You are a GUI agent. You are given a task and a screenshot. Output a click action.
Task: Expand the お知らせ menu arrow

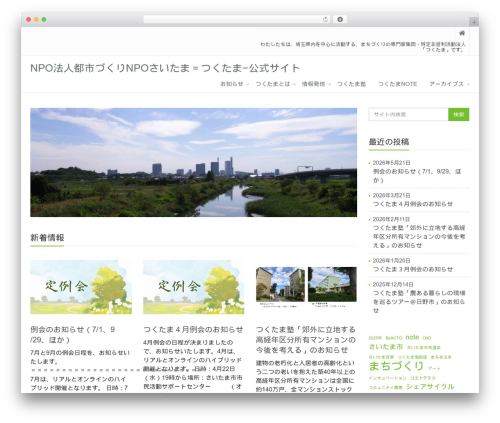(x=248, y=84)
